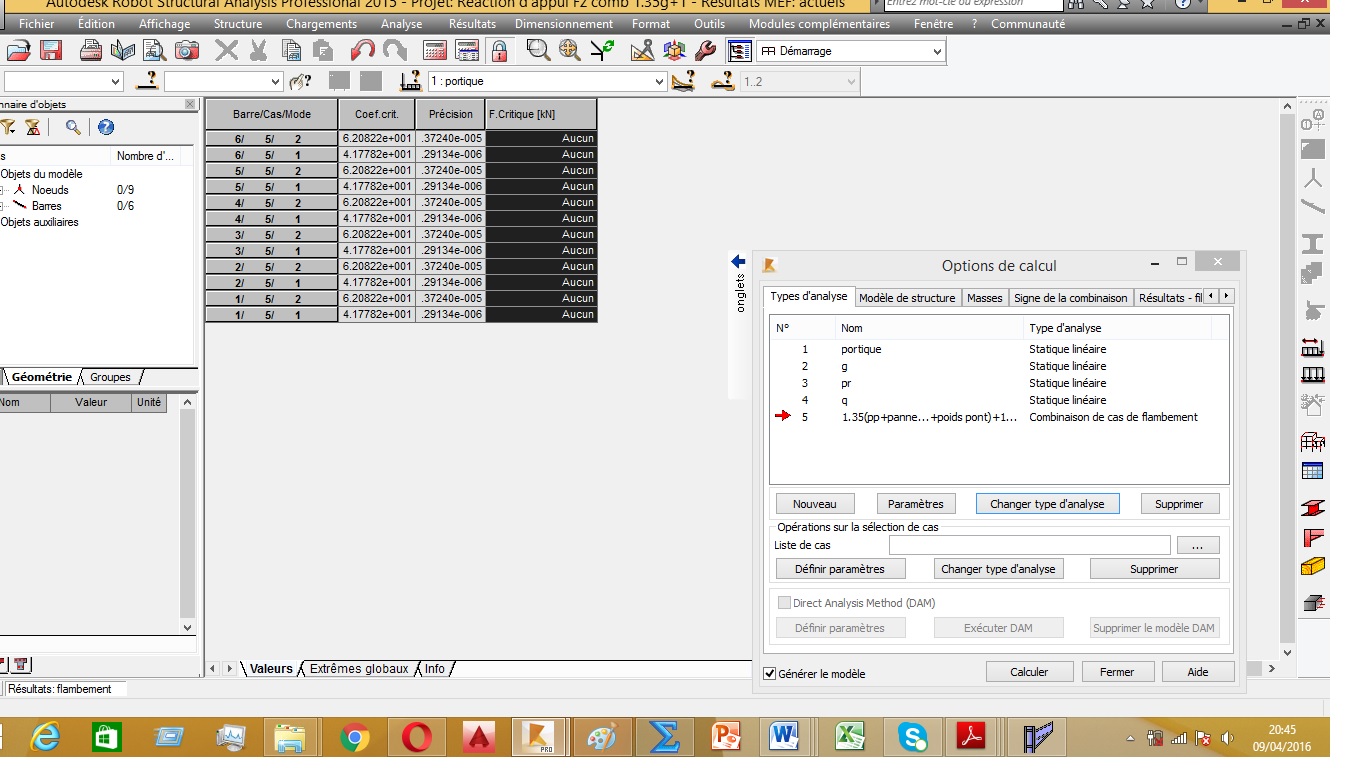Click the supports icon in right toolbar
Screen dimensions: 1366x768
[x=1313, y=312]
